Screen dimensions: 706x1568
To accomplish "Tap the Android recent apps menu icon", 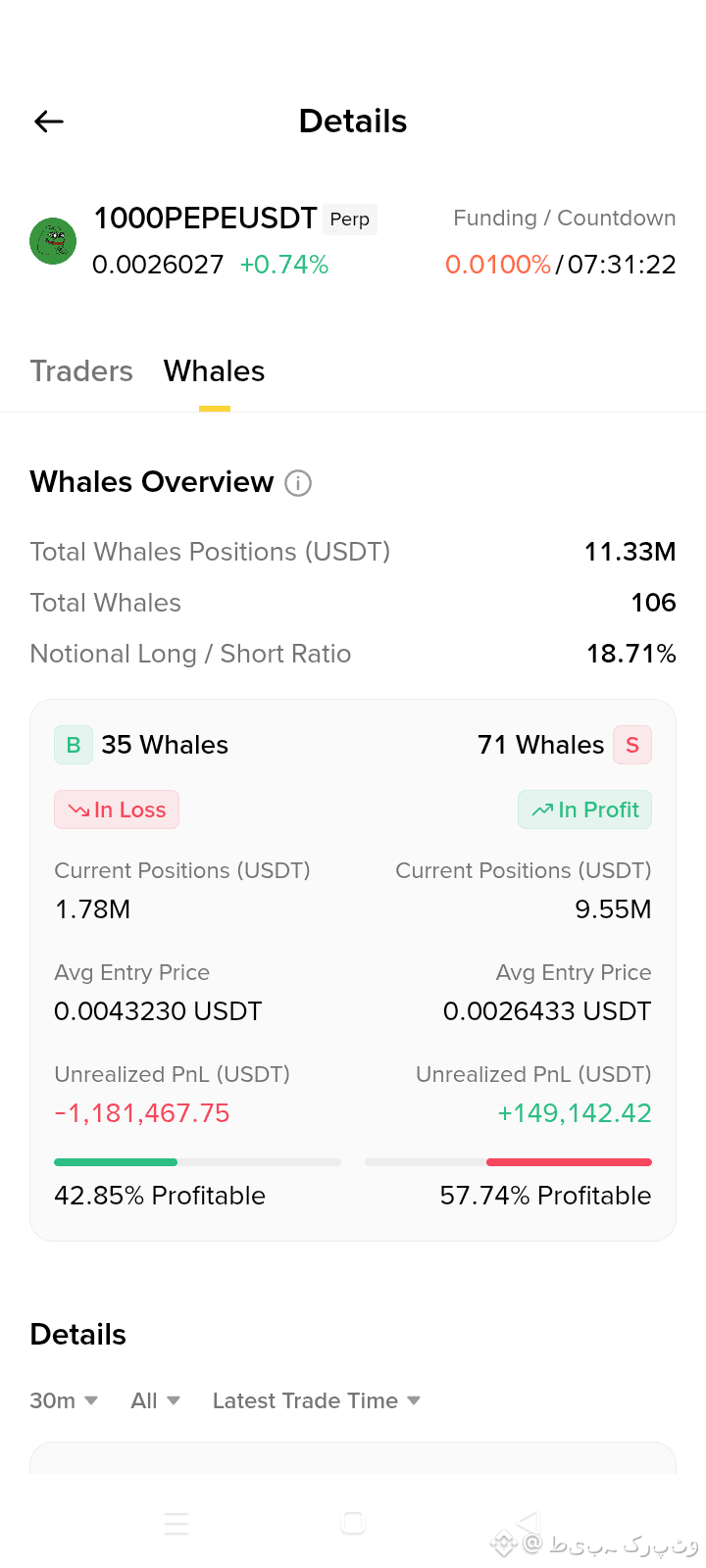I will 176,1523.
